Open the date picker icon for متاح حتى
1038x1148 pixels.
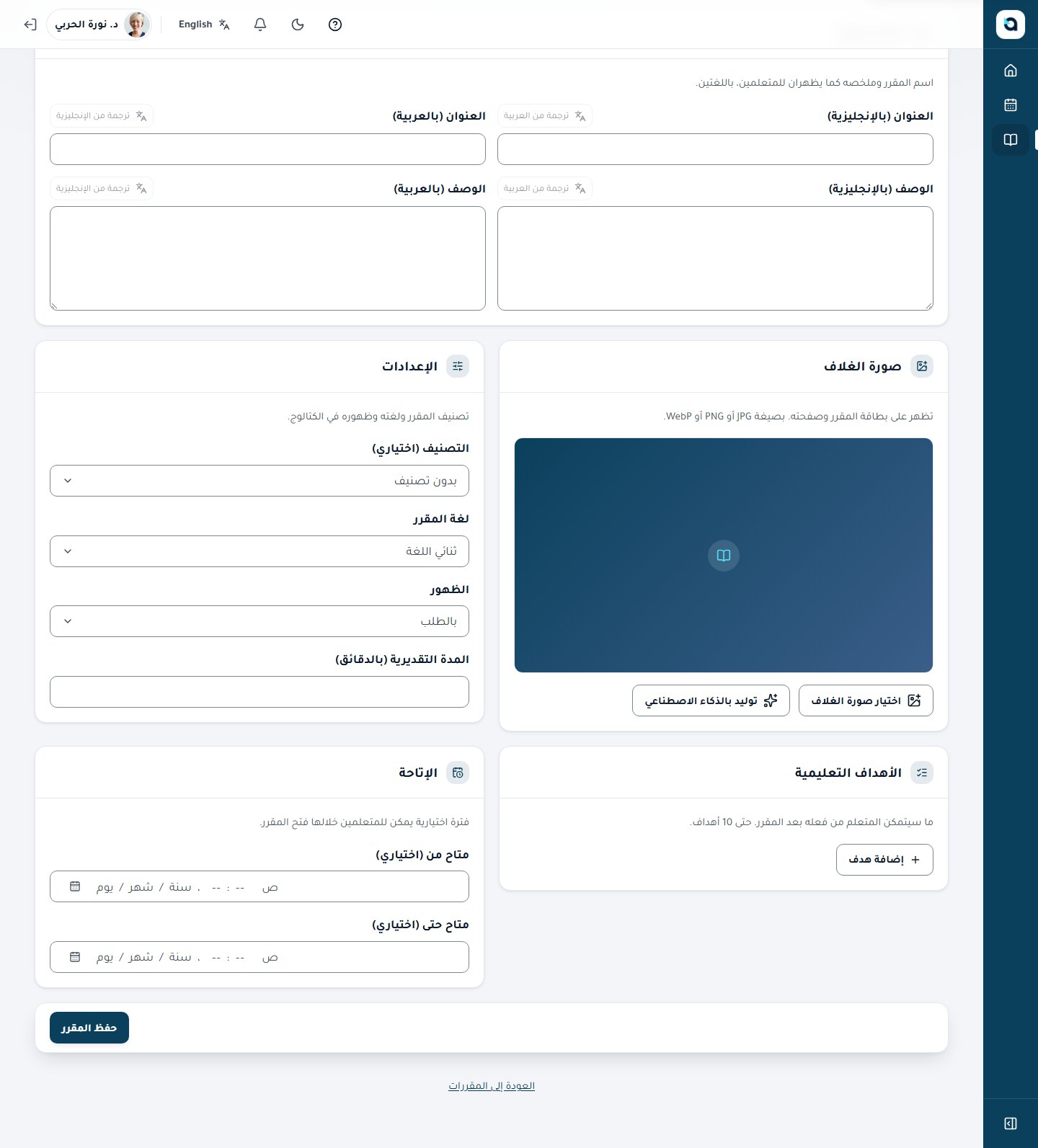pyautogui.click(x=75, y=957)
